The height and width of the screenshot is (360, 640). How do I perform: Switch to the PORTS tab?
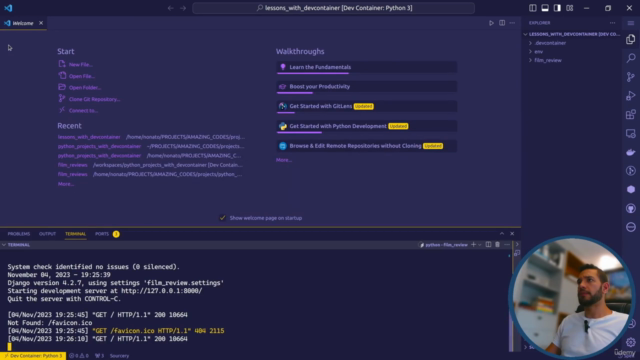tap(102, 234)
